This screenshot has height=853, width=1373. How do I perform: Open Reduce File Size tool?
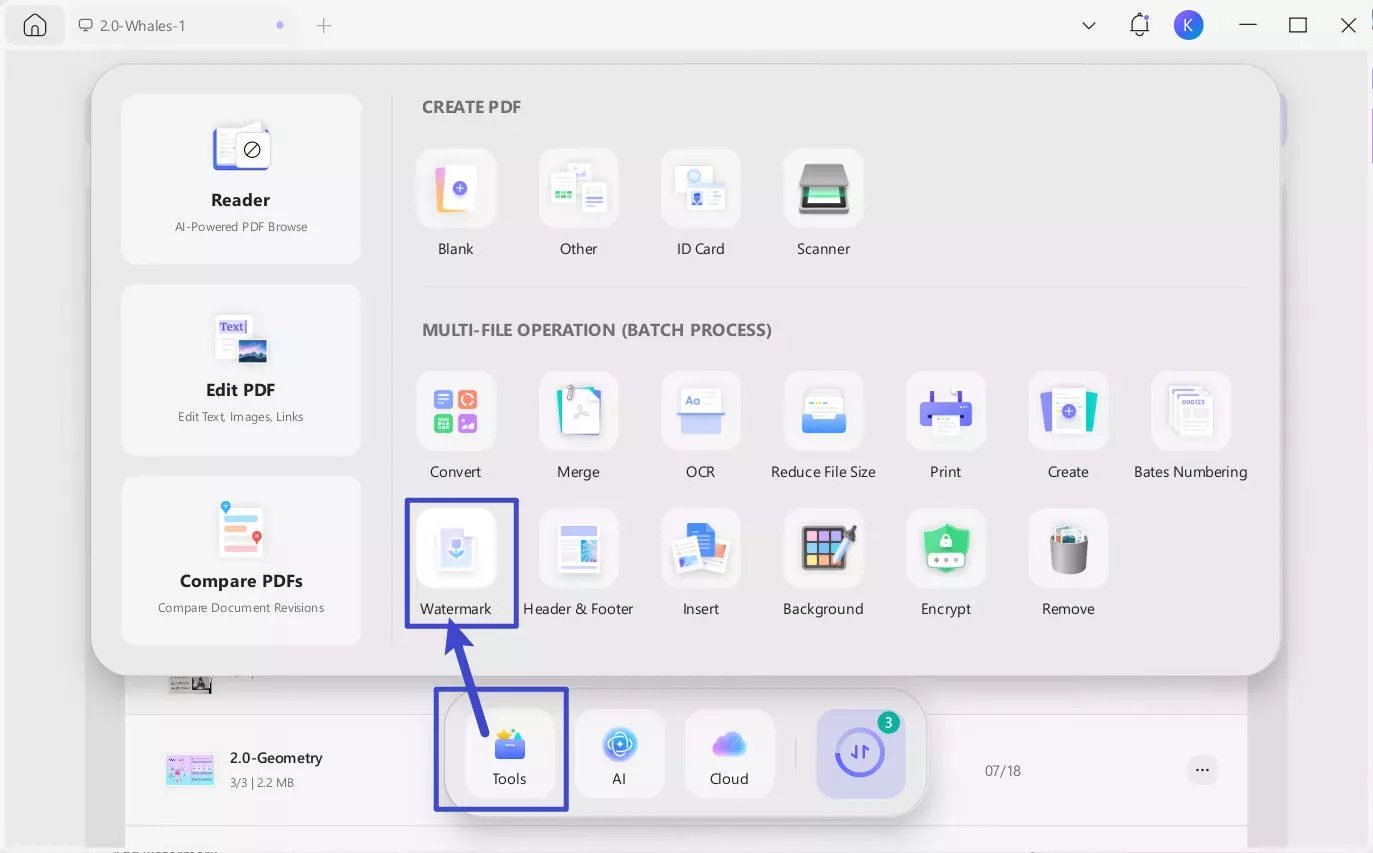823,411
